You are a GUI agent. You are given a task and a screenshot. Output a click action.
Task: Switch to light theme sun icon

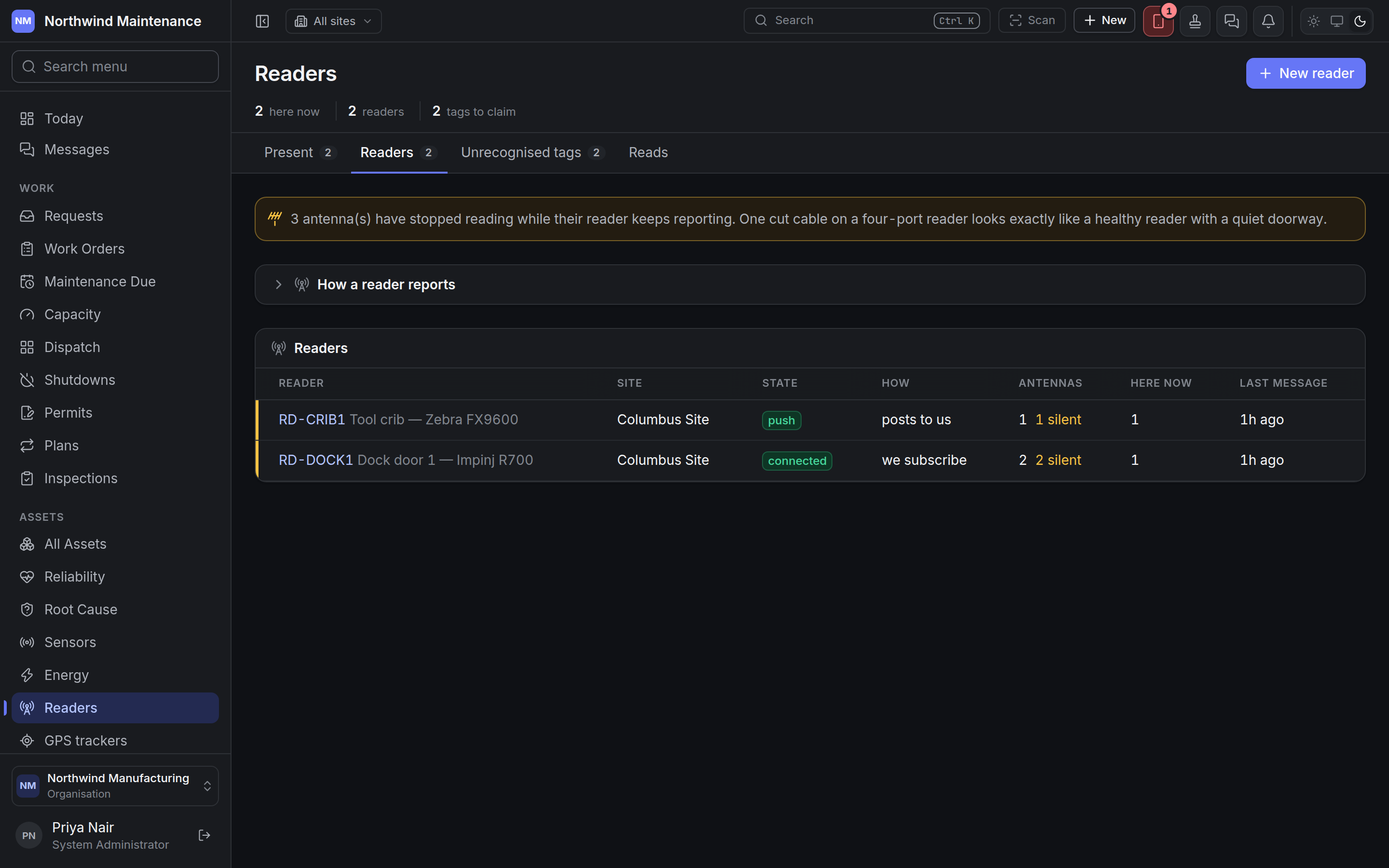point(1314,21)
